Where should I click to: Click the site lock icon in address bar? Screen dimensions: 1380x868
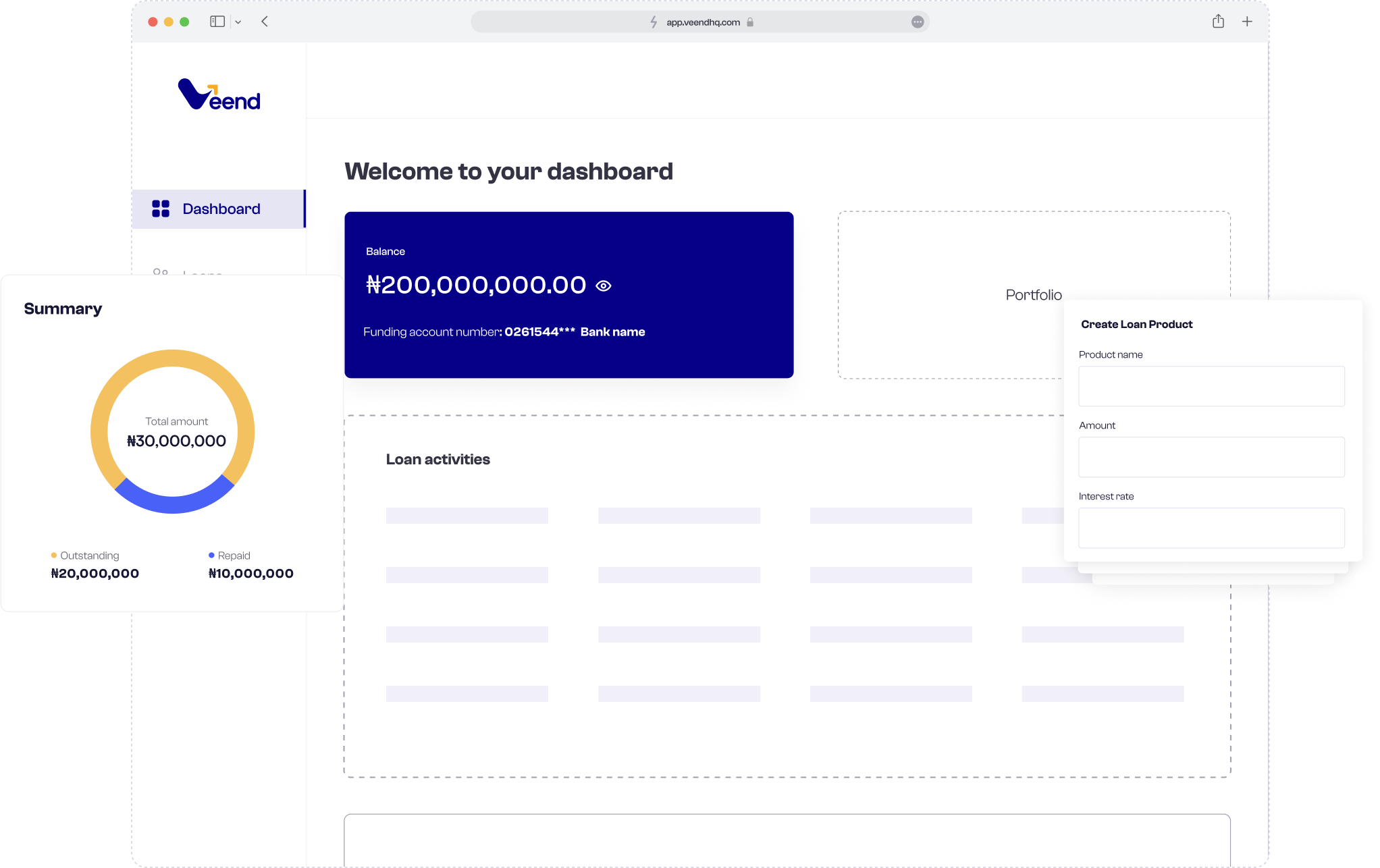(750, 22)
